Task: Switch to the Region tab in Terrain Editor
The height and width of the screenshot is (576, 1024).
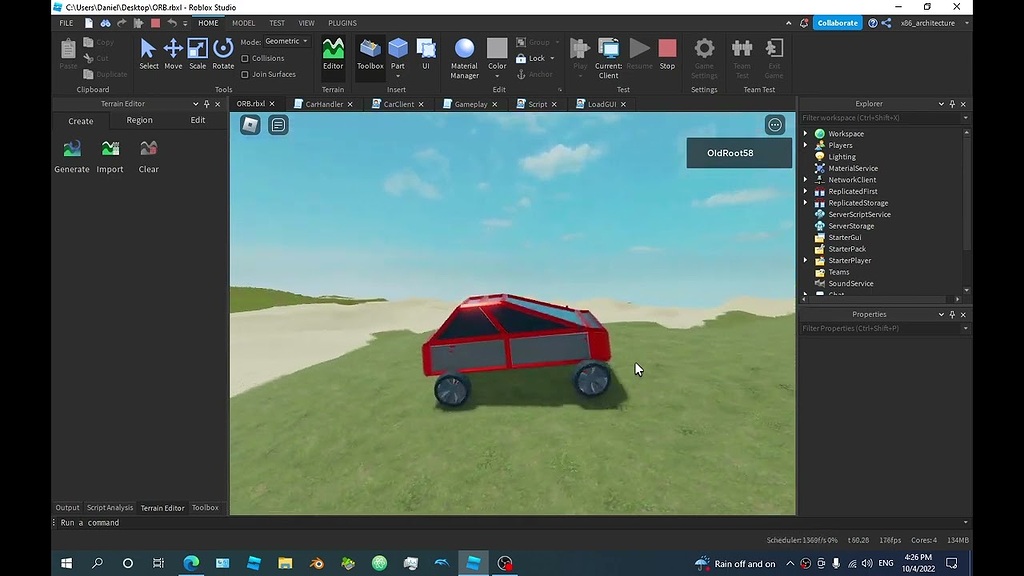Action: [140, 120]
